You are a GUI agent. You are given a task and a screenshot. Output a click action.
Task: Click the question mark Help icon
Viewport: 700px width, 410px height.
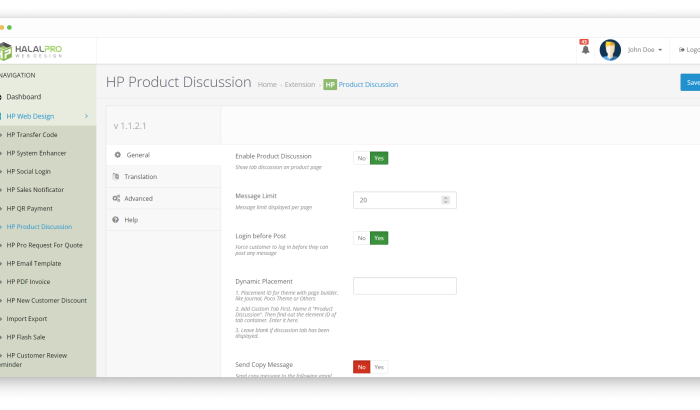coord(116,219)
